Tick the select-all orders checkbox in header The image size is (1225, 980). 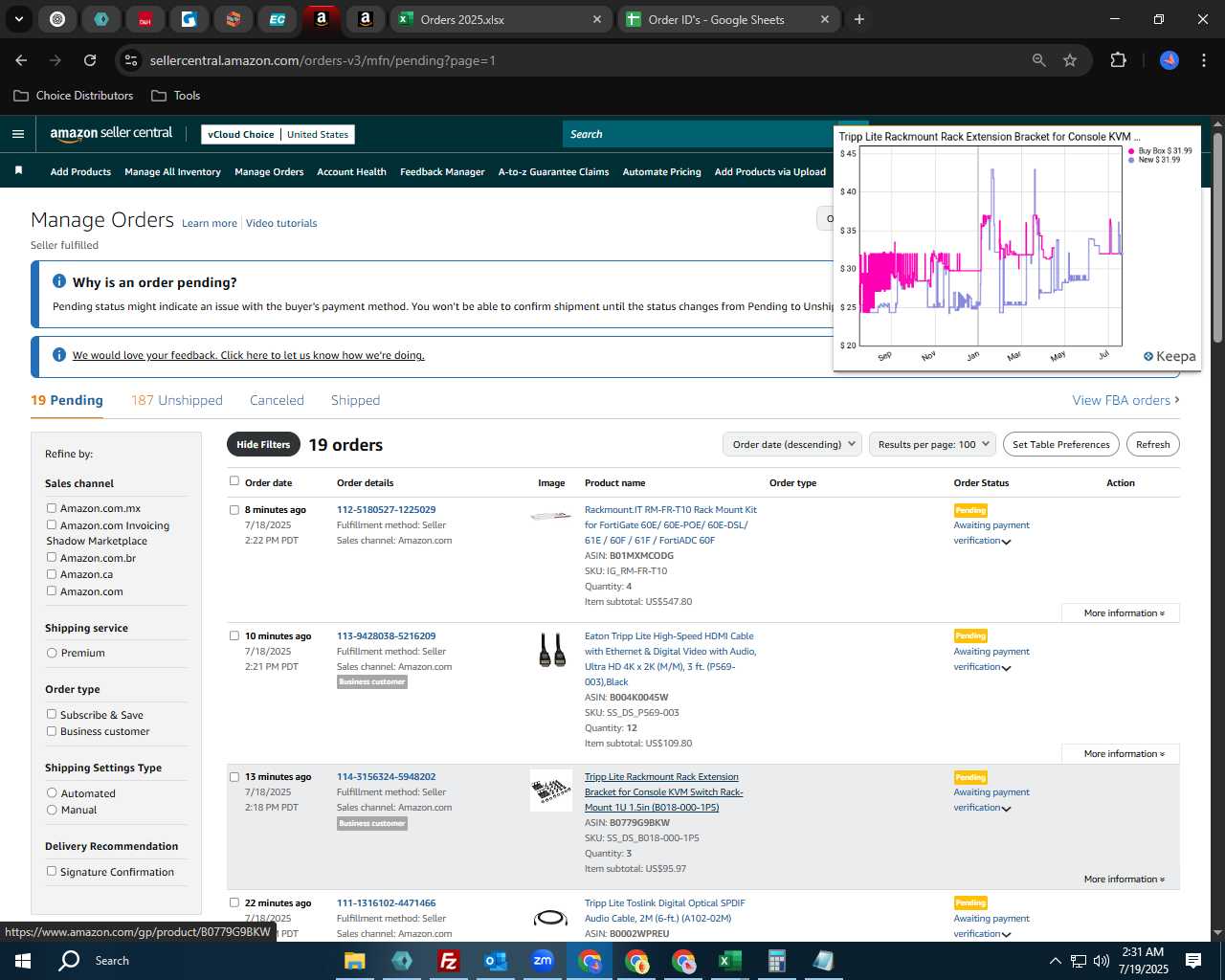(x=234, y=481)
